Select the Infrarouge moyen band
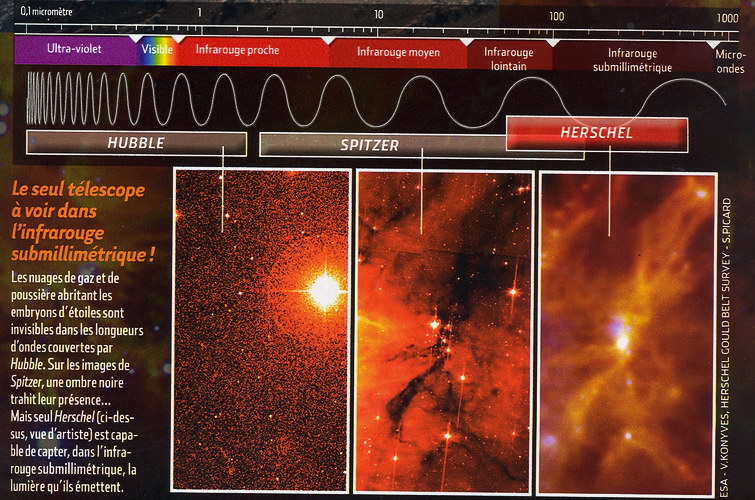Screen dimensions: 755x500 (x=398, y=53)
